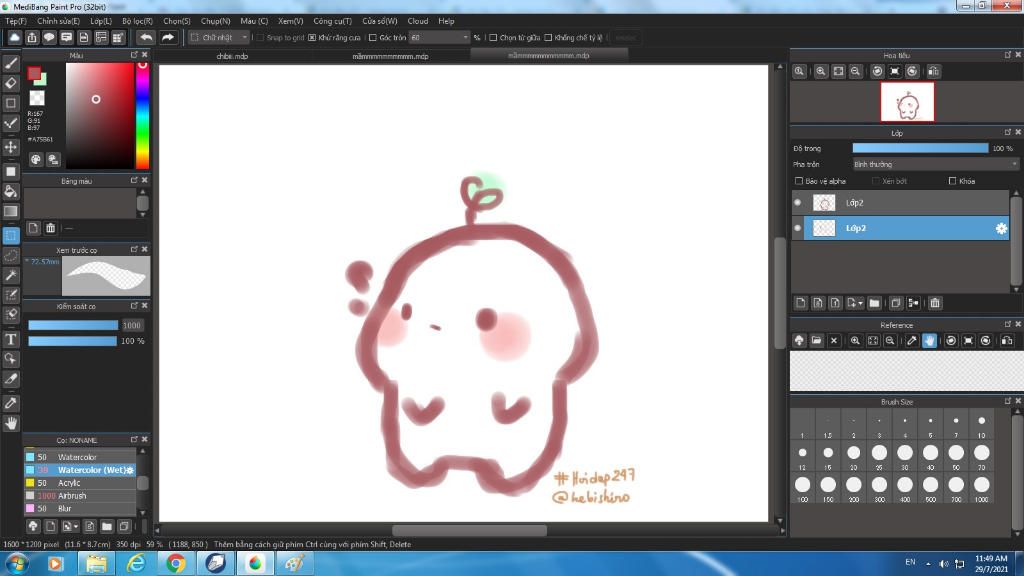
Task: Open an image file in the Reference panel
Action: click(x=816, y=340)
